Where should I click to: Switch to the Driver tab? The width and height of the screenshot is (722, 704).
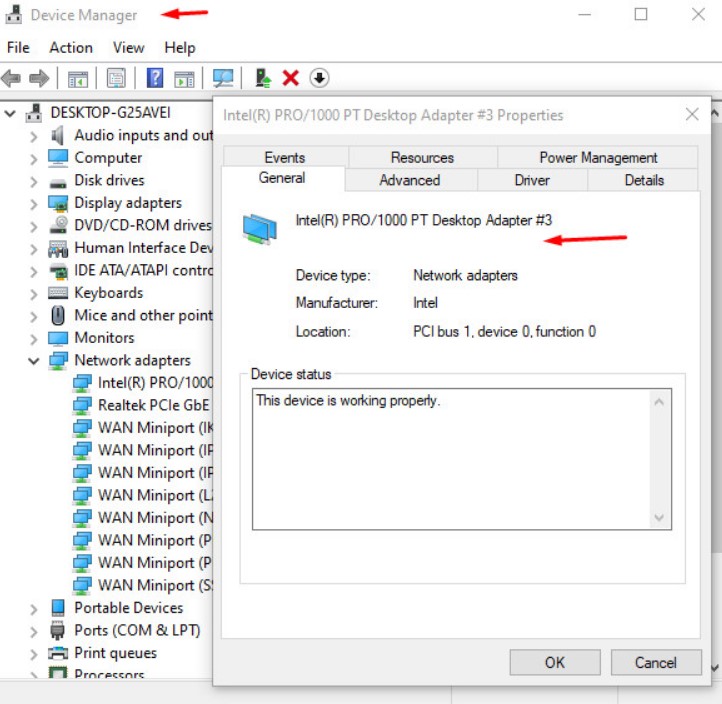point(532,180)
